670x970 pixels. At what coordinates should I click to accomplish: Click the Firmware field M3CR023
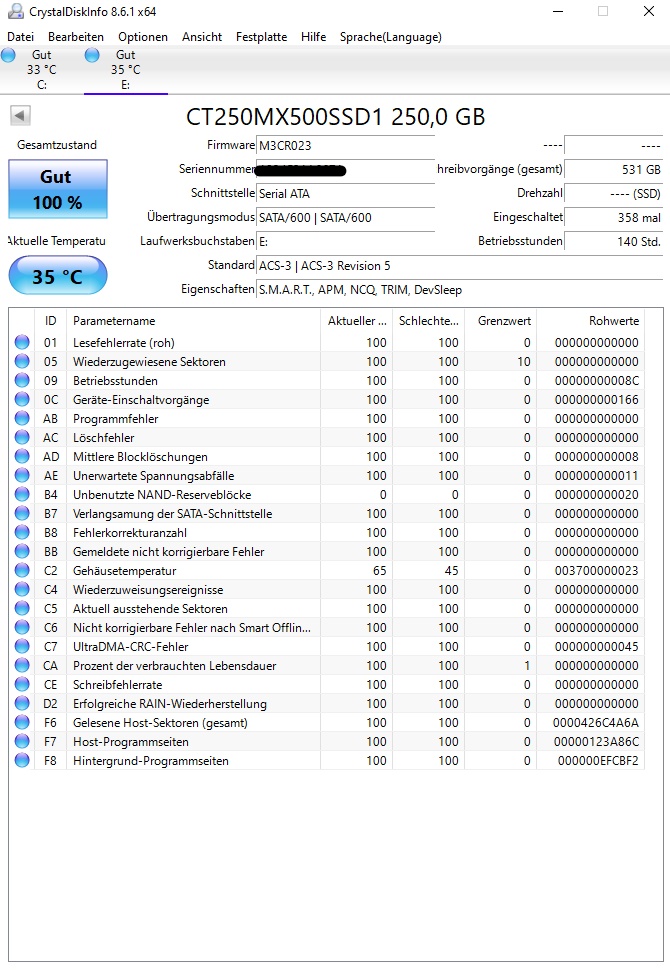346,145
